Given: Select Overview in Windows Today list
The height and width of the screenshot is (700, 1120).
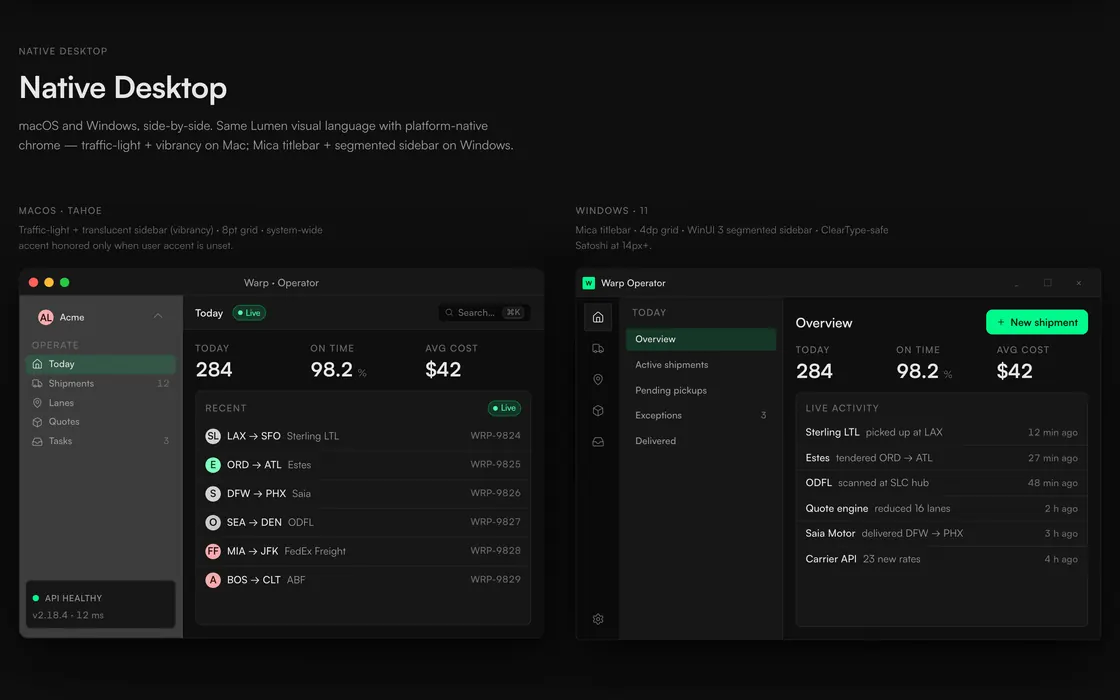Looking at the screenshot, I should pos(701,339).
